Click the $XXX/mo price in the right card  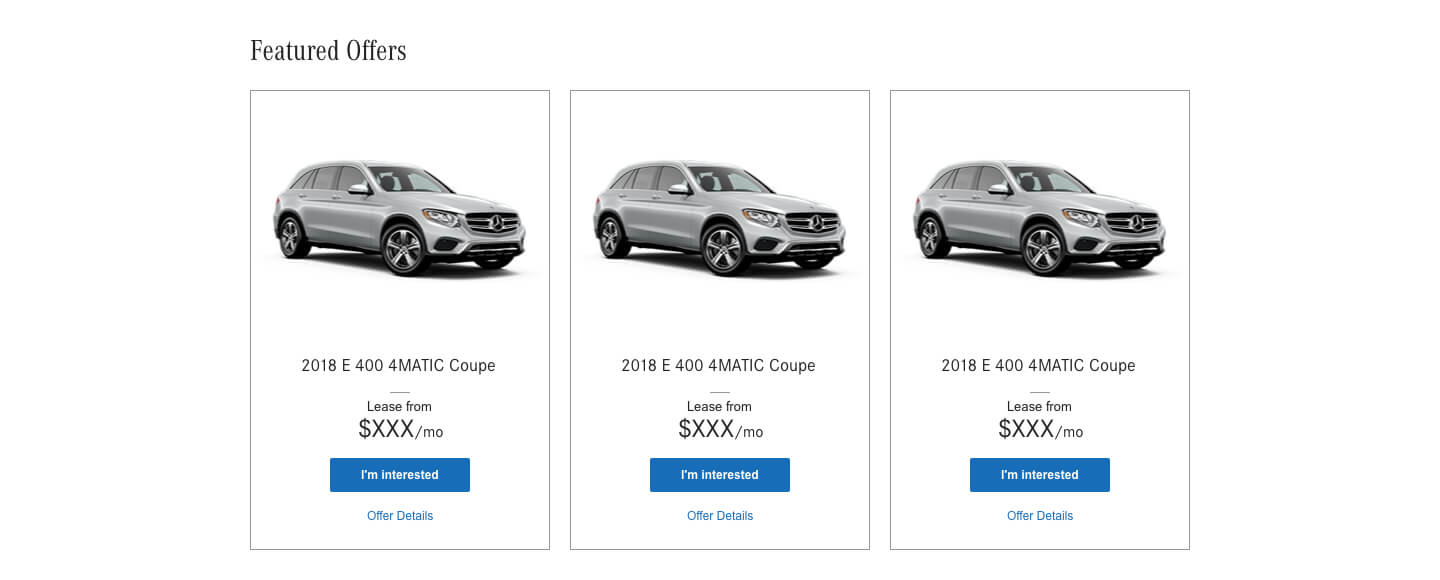tap(1040, 430)
